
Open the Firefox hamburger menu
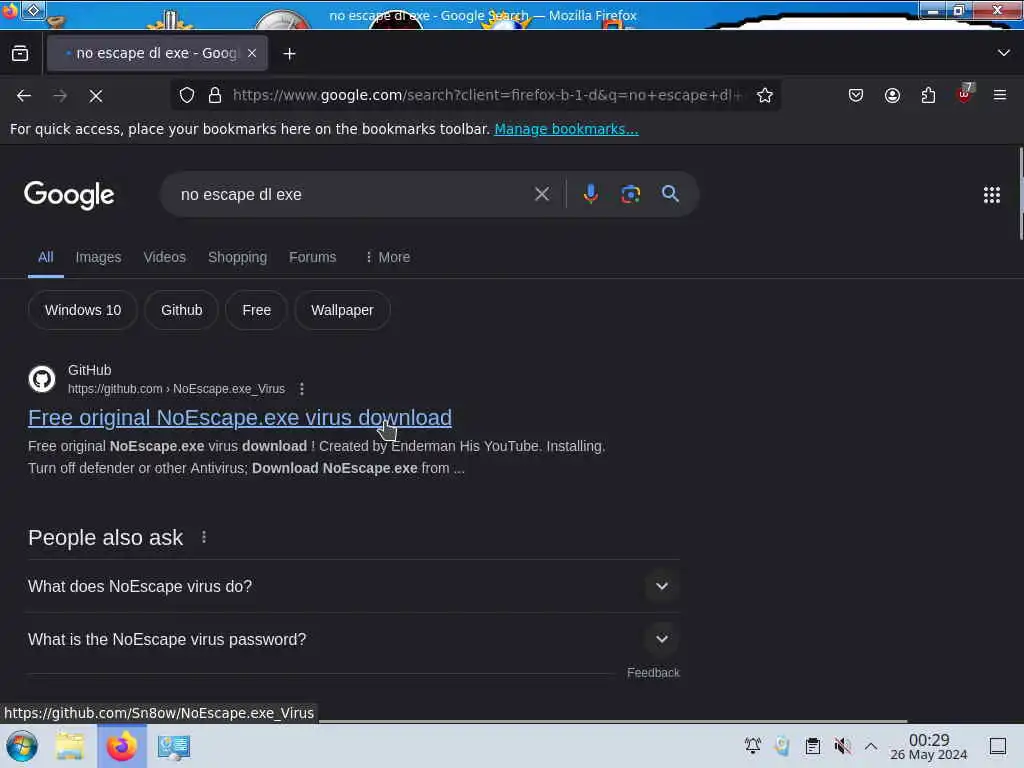click(x=1000, y=95)
